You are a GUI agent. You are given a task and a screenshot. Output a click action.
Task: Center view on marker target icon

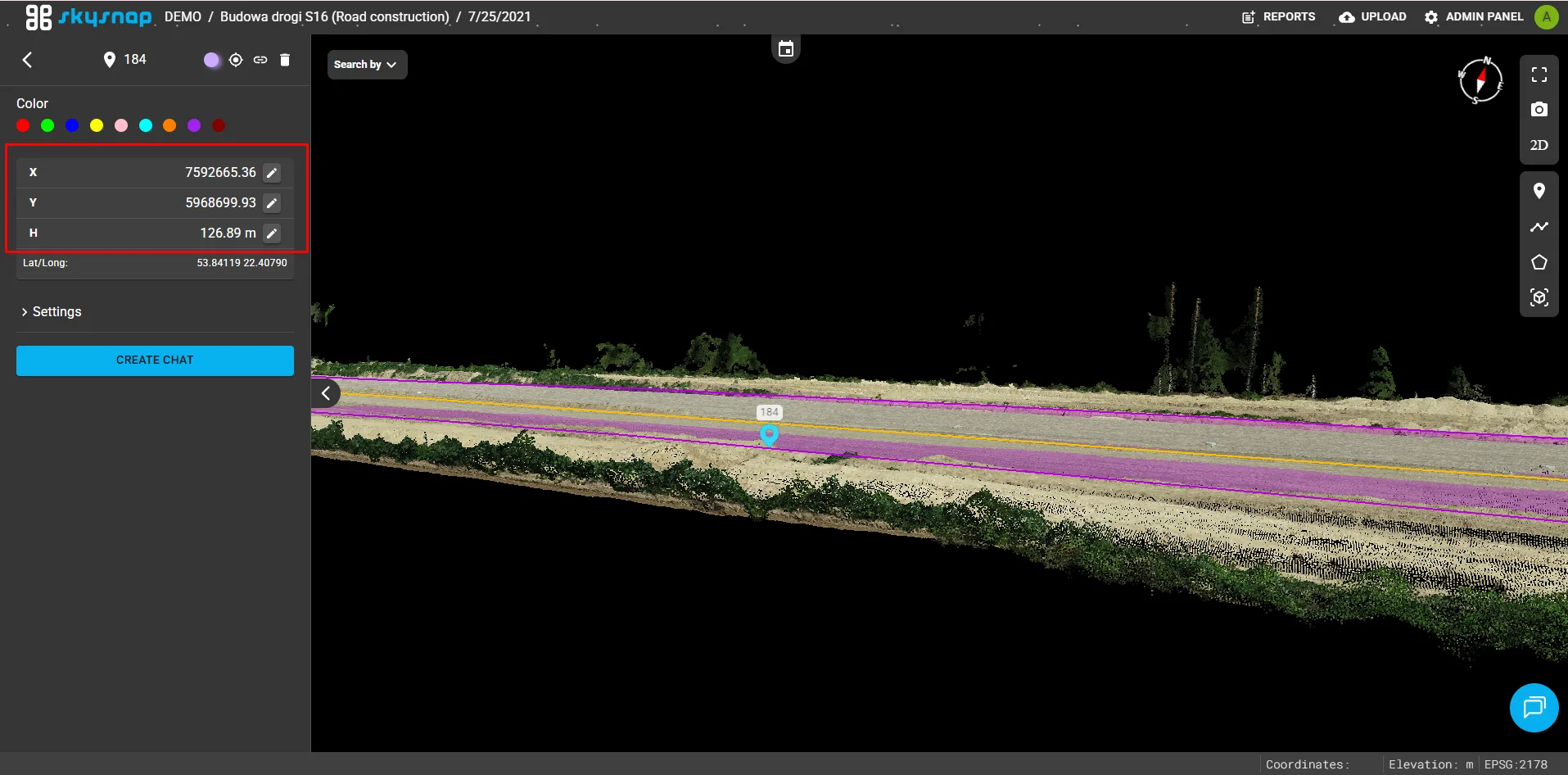(236, 60)
